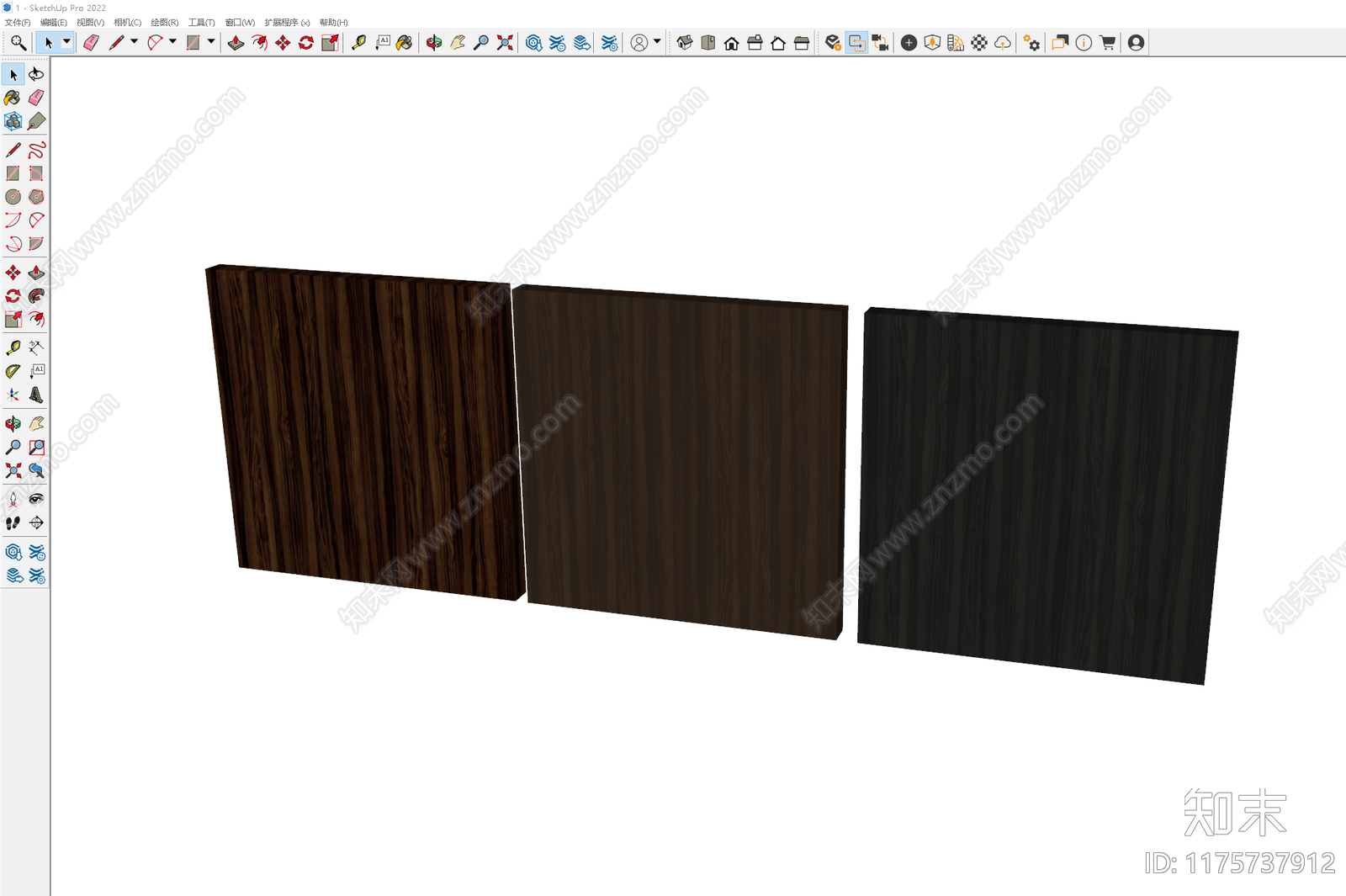This screenshot has width=1346, height=896.
Task: Switch to Left view
Action: [802, 42]
